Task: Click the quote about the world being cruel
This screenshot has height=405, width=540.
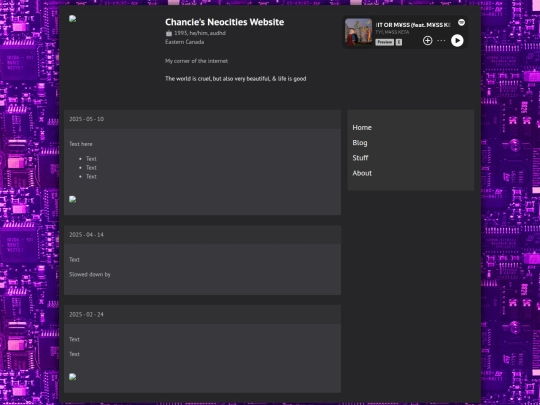Action: 236,79
